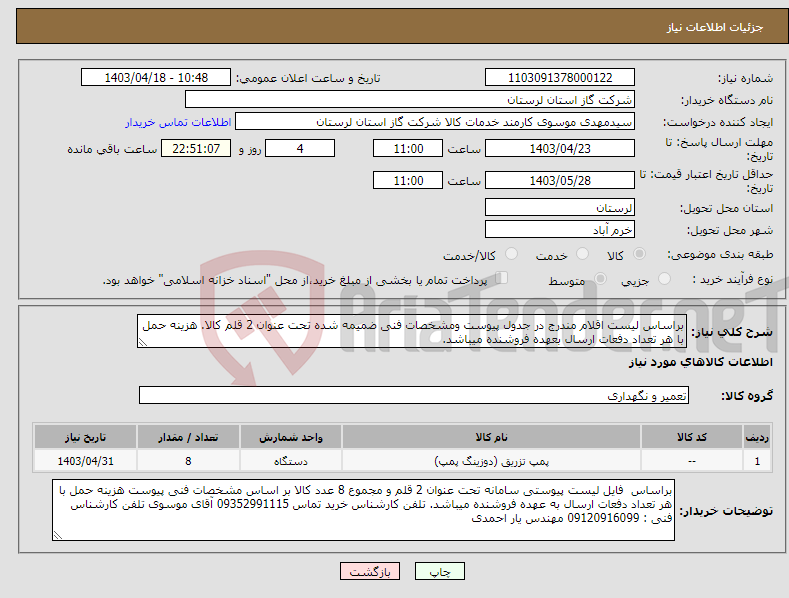Click the remaining time field 22:51:07
Image resolution: width=789 pixels, height=598 pixels.
196,148
